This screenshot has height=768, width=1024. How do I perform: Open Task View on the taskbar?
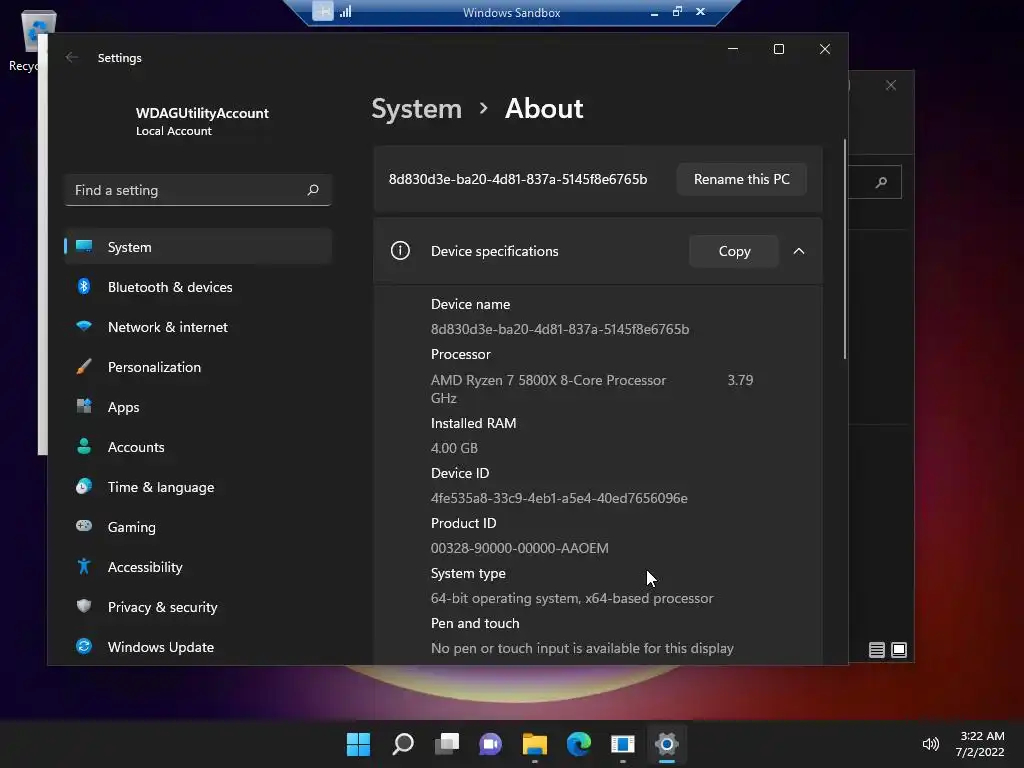tap(447, 744)
